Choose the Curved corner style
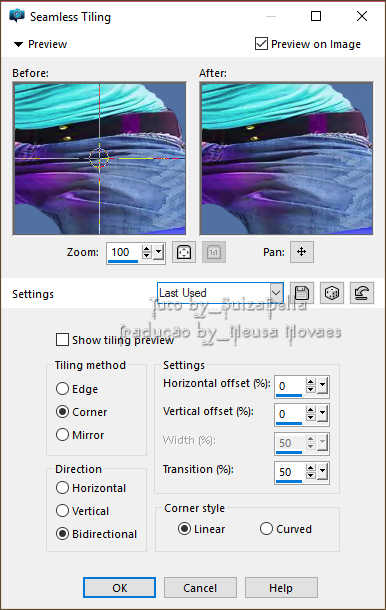The width and height of the screenshot is (386, 610). (x=266, y=529)
